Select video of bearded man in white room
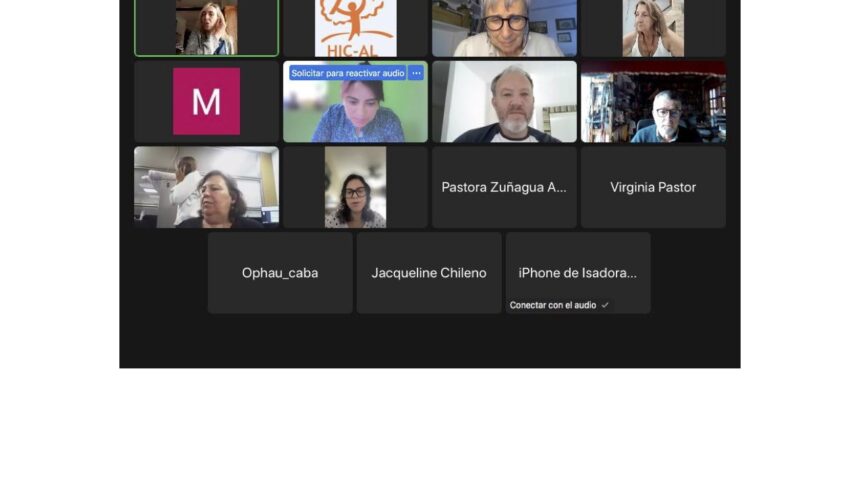Screen dimensions: 860x500 coord(504,101)
